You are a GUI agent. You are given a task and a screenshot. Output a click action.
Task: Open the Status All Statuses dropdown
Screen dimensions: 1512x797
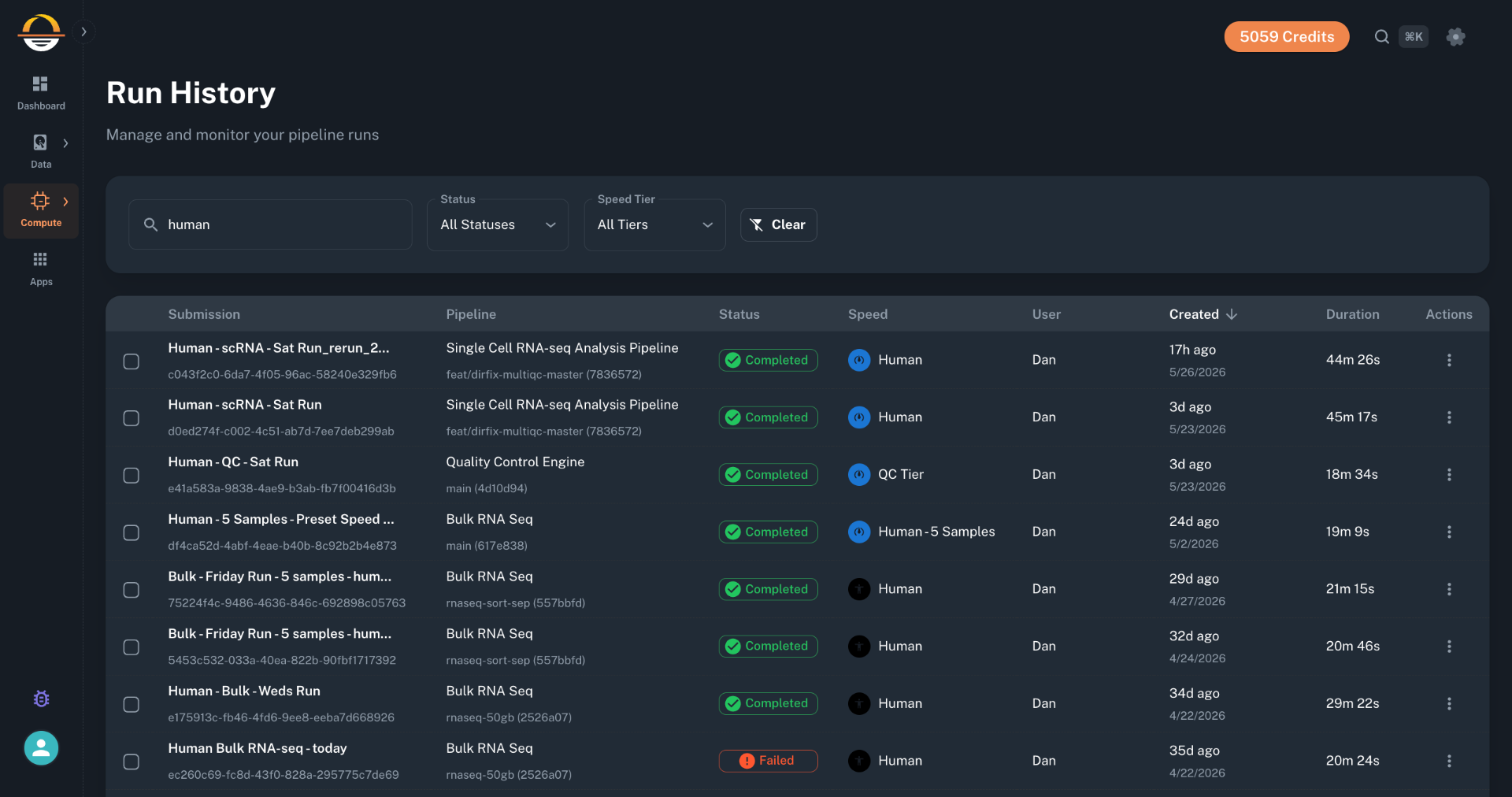click(498, 224)
